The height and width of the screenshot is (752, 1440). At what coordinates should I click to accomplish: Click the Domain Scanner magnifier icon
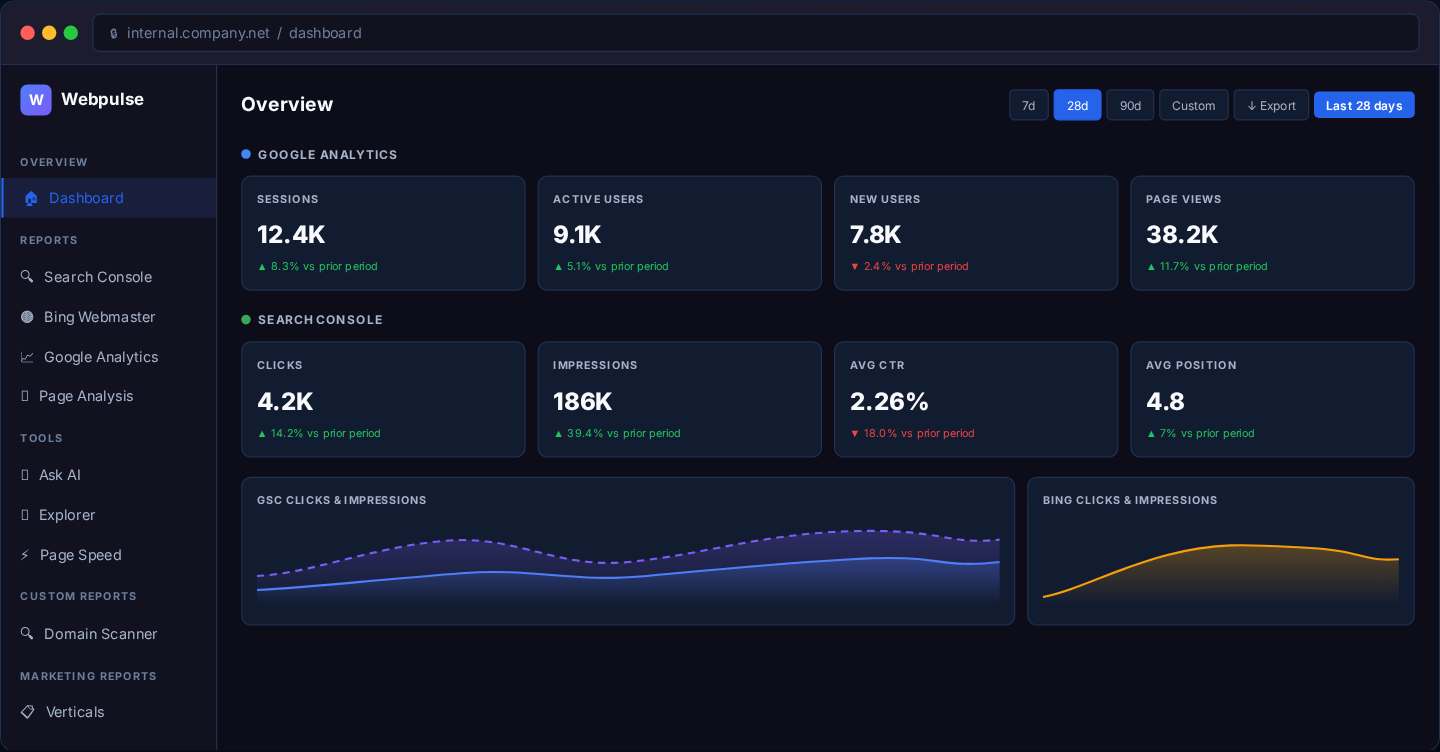pyautogui.click(x=27, y=634)
